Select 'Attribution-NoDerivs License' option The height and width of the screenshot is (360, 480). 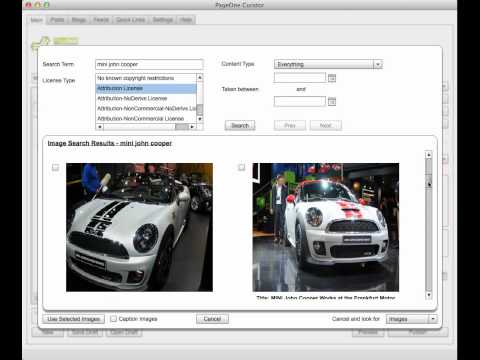click(x=146, y=98)
